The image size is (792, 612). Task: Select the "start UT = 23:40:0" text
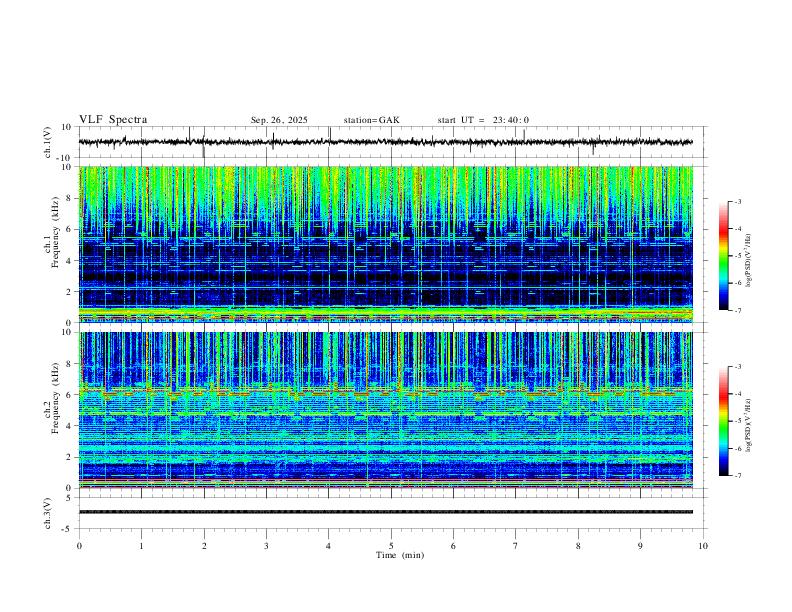click(483, 120)
